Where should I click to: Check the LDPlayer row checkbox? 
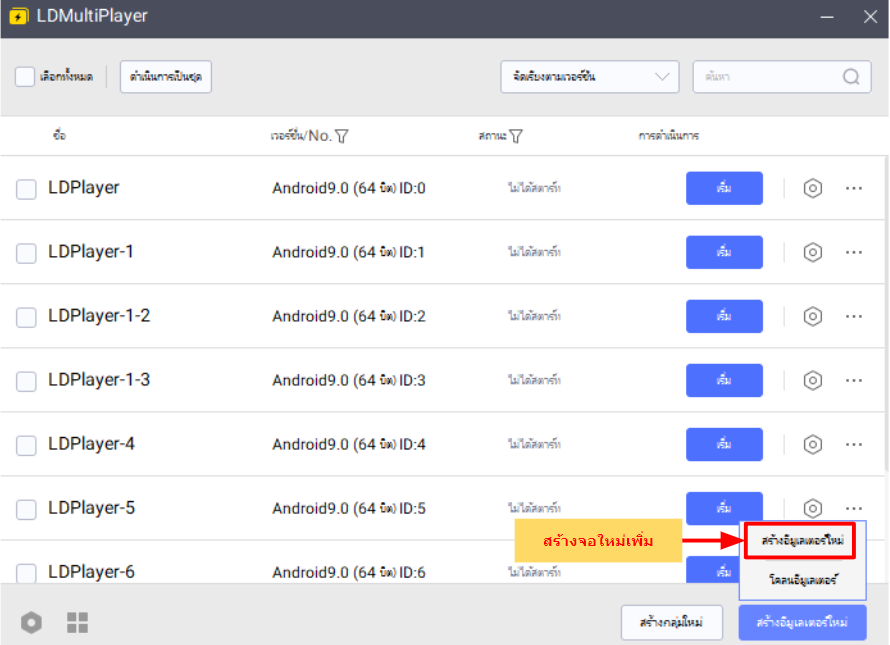26,189
